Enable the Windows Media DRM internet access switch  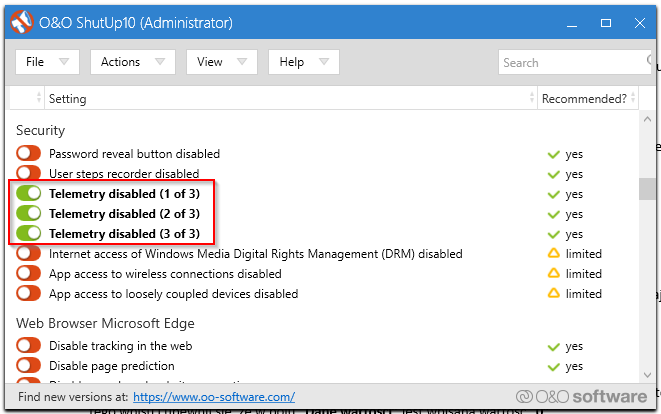tap(29, 253)
